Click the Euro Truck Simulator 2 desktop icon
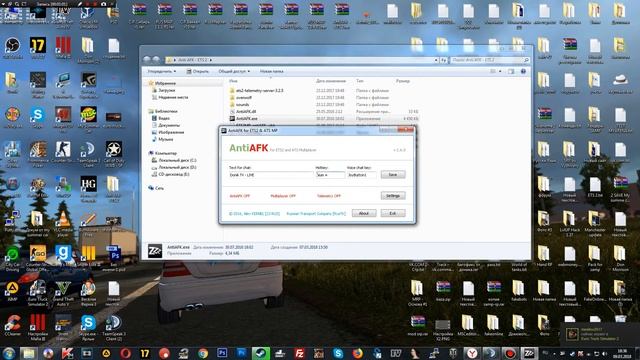 tap(38, 293)
